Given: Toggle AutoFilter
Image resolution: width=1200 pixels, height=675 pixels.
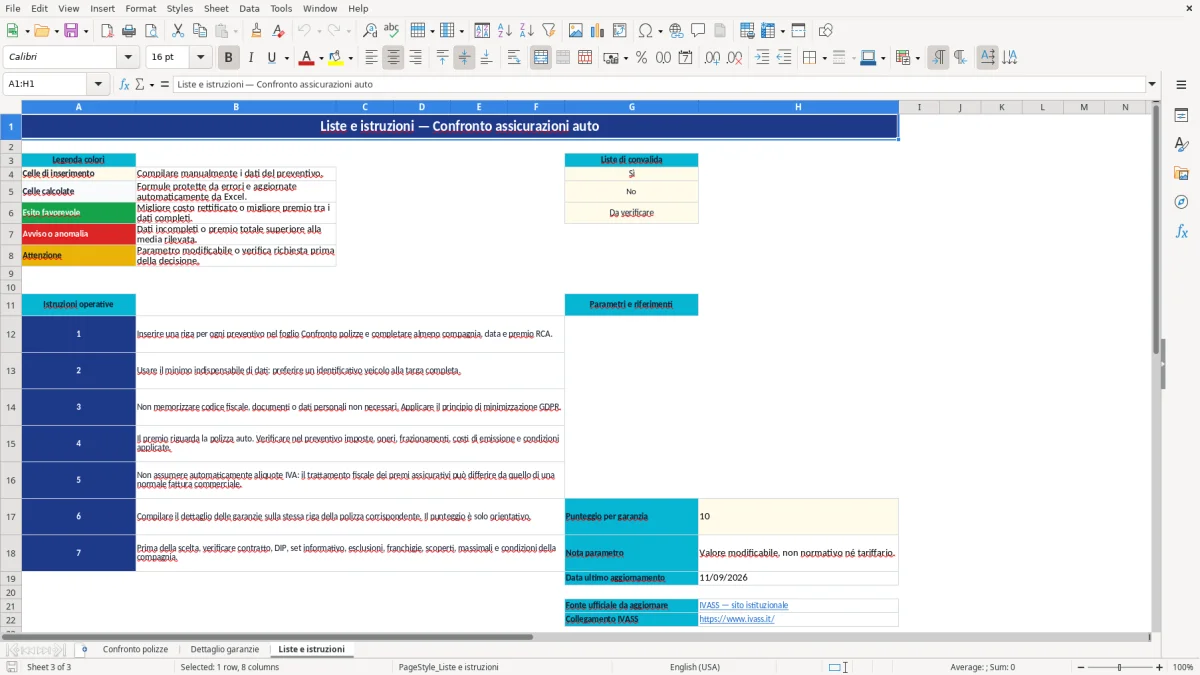Looking at the screenshot, I should tap(548, 31).
